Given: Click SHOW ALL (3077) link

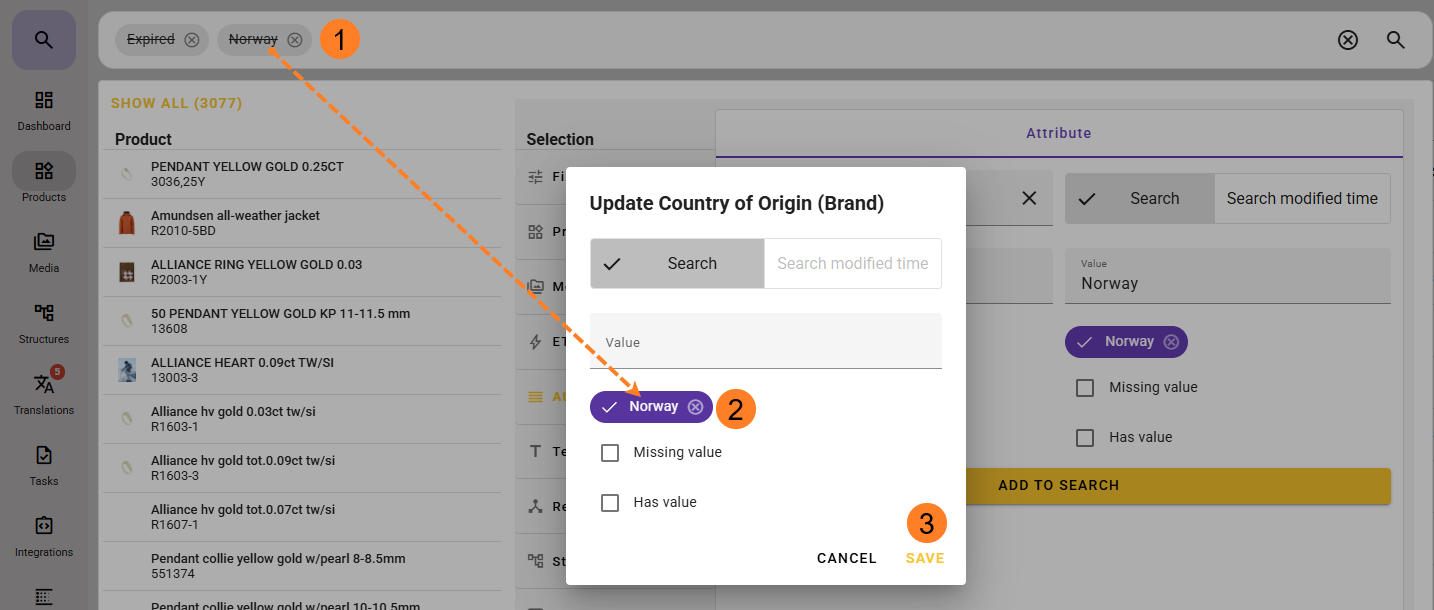Looking at the screenshot, I should (x=176, y=103).
